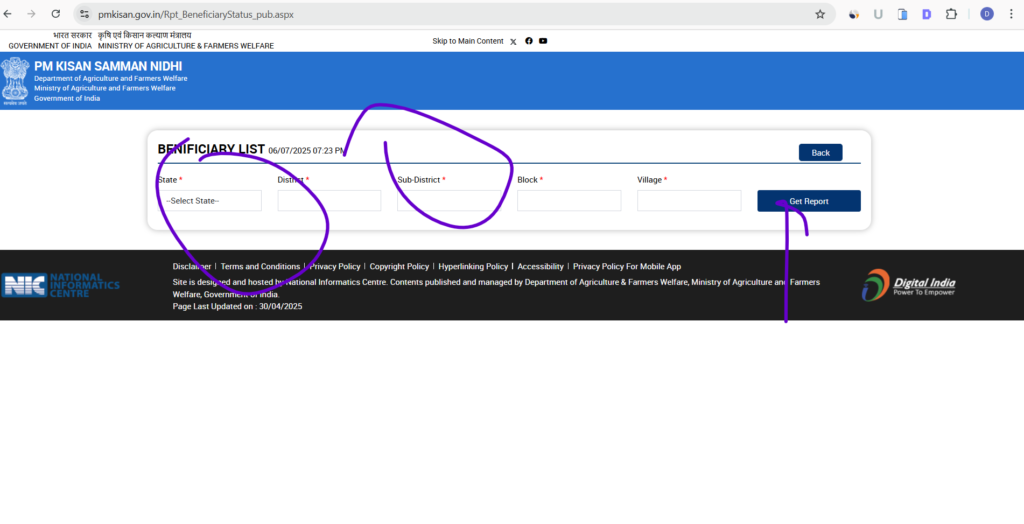This screenshot has width=1024, height=524.
Task: Bookmark this page with the star icon
Action: [820, 14]
